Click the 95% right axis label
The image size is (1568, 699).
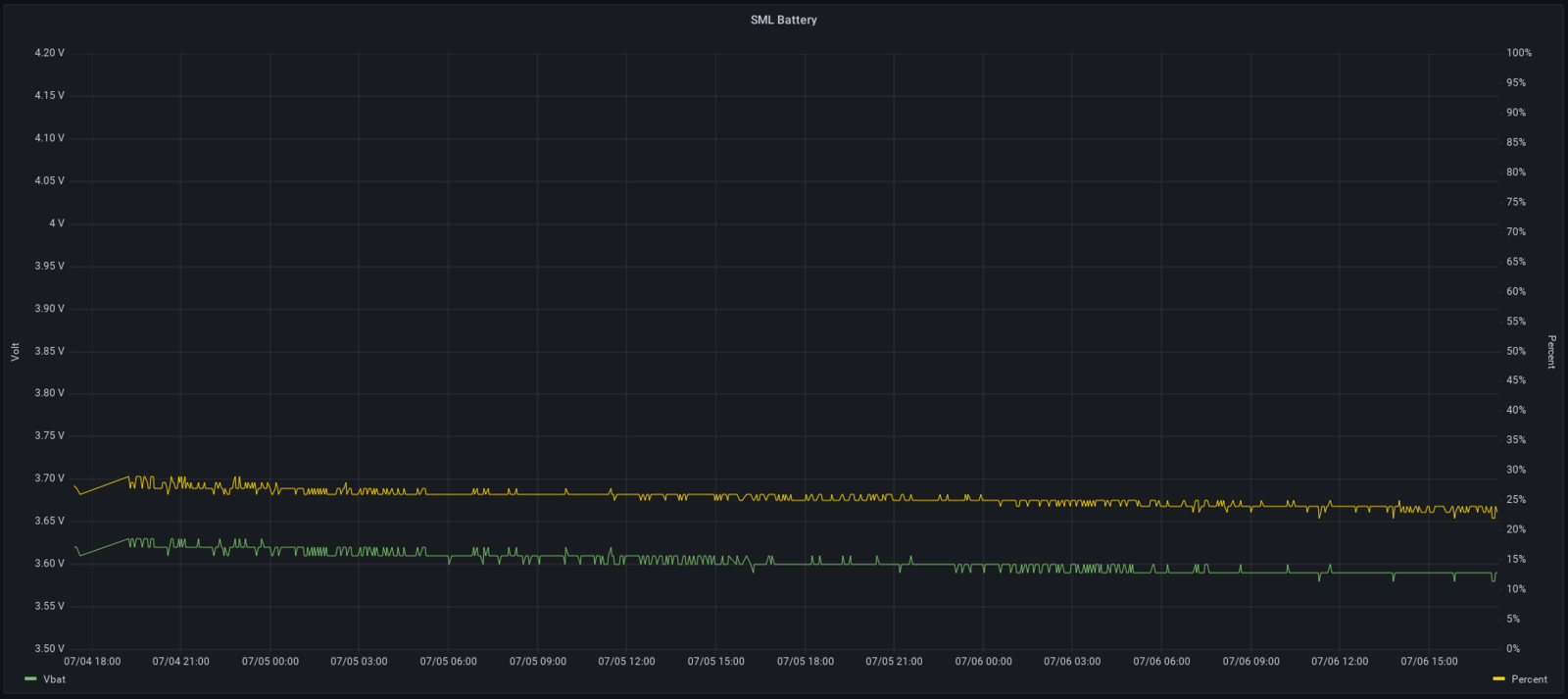coord(1516,83)
